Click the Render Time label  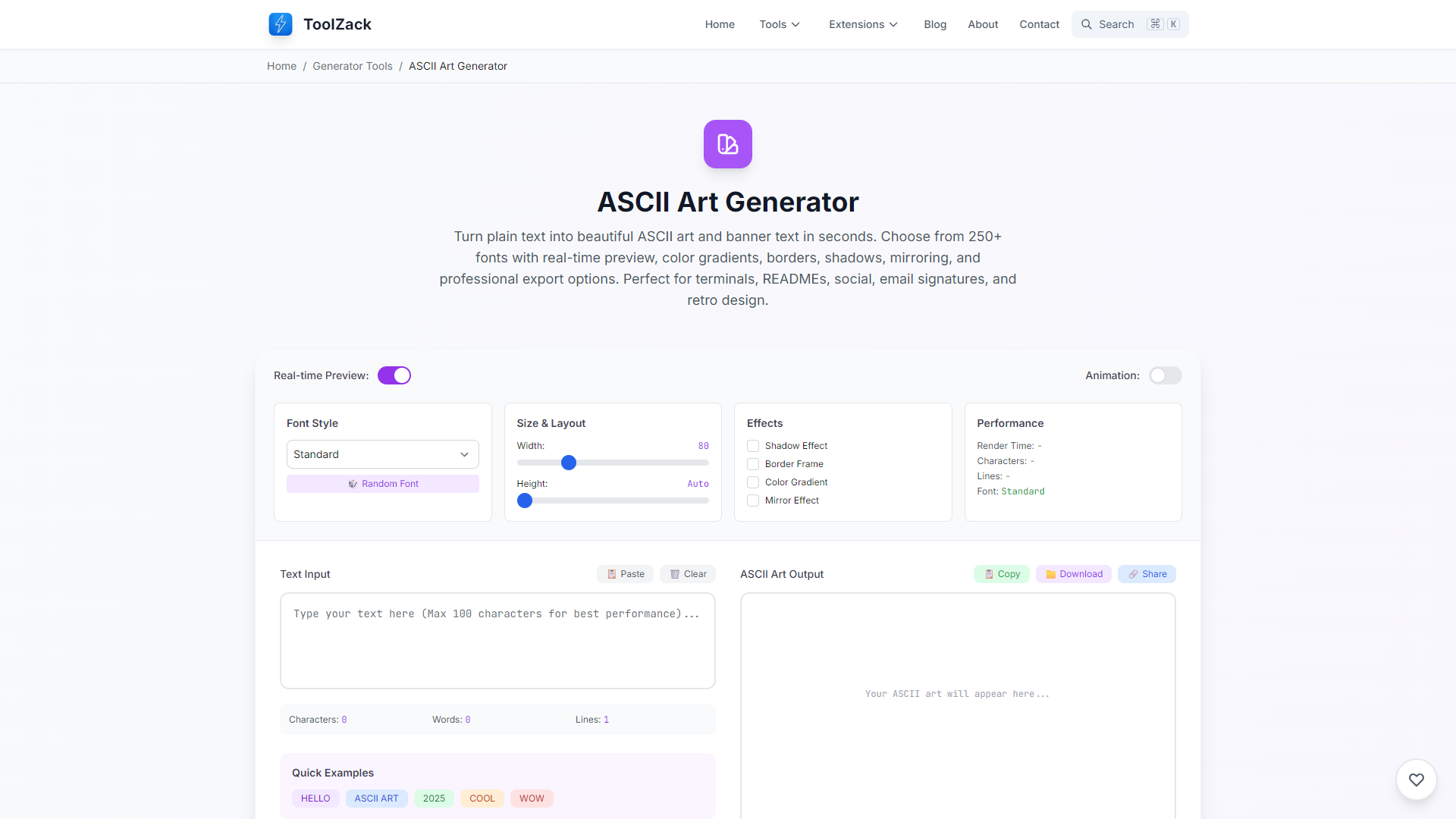[x=1006, y=446]
